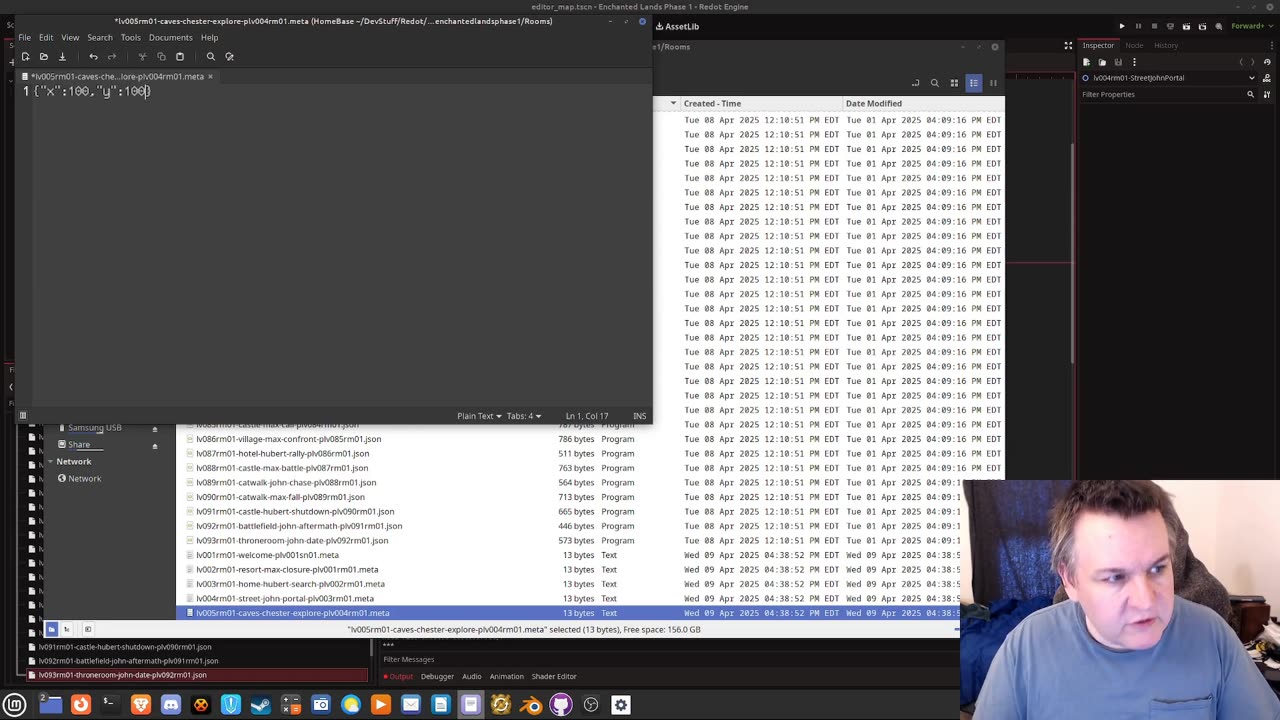
Task: Select lv086rm01-village-max-confront json file
Action: (288, 439)
